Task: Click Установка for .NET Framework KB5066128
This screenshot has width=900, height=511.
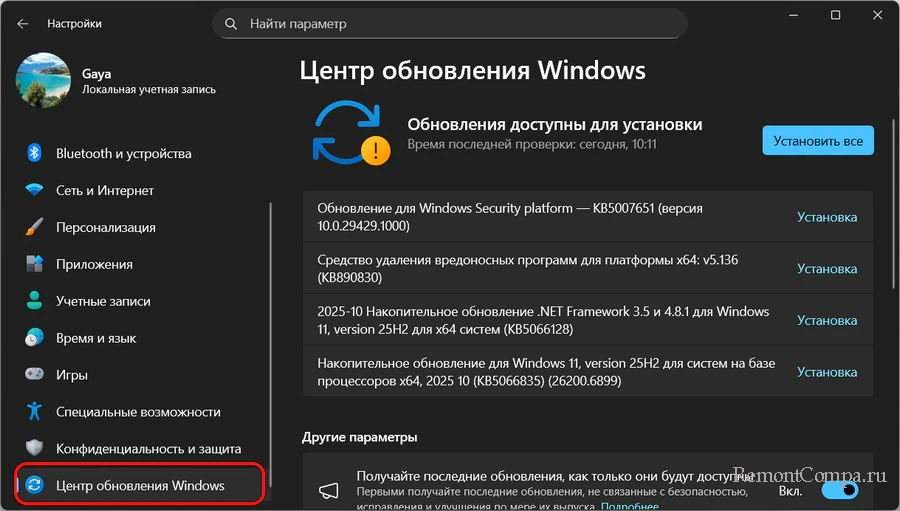Action: (x=826, y=321)
